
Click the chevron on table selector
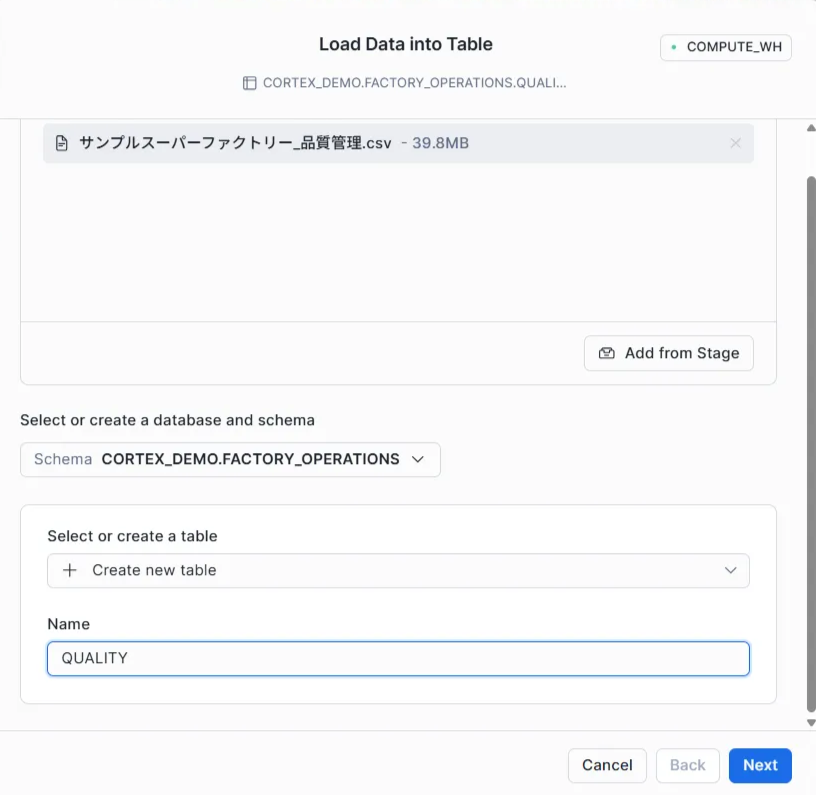(x=731, y=570)
